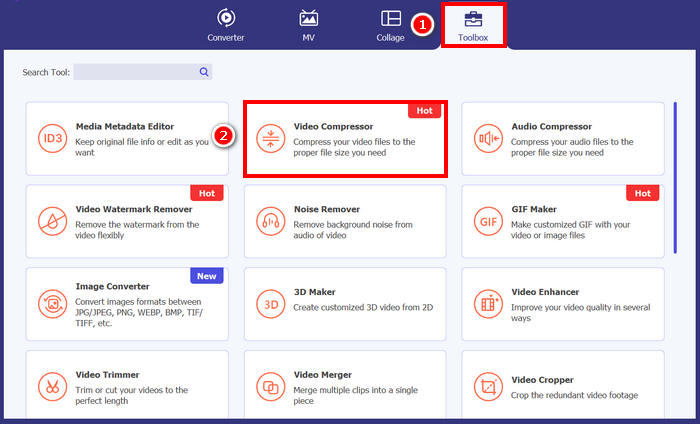The image size is (700, 424).
Task: Click the Media Metadata Editor ID3 icon
Action: [52, 138]
